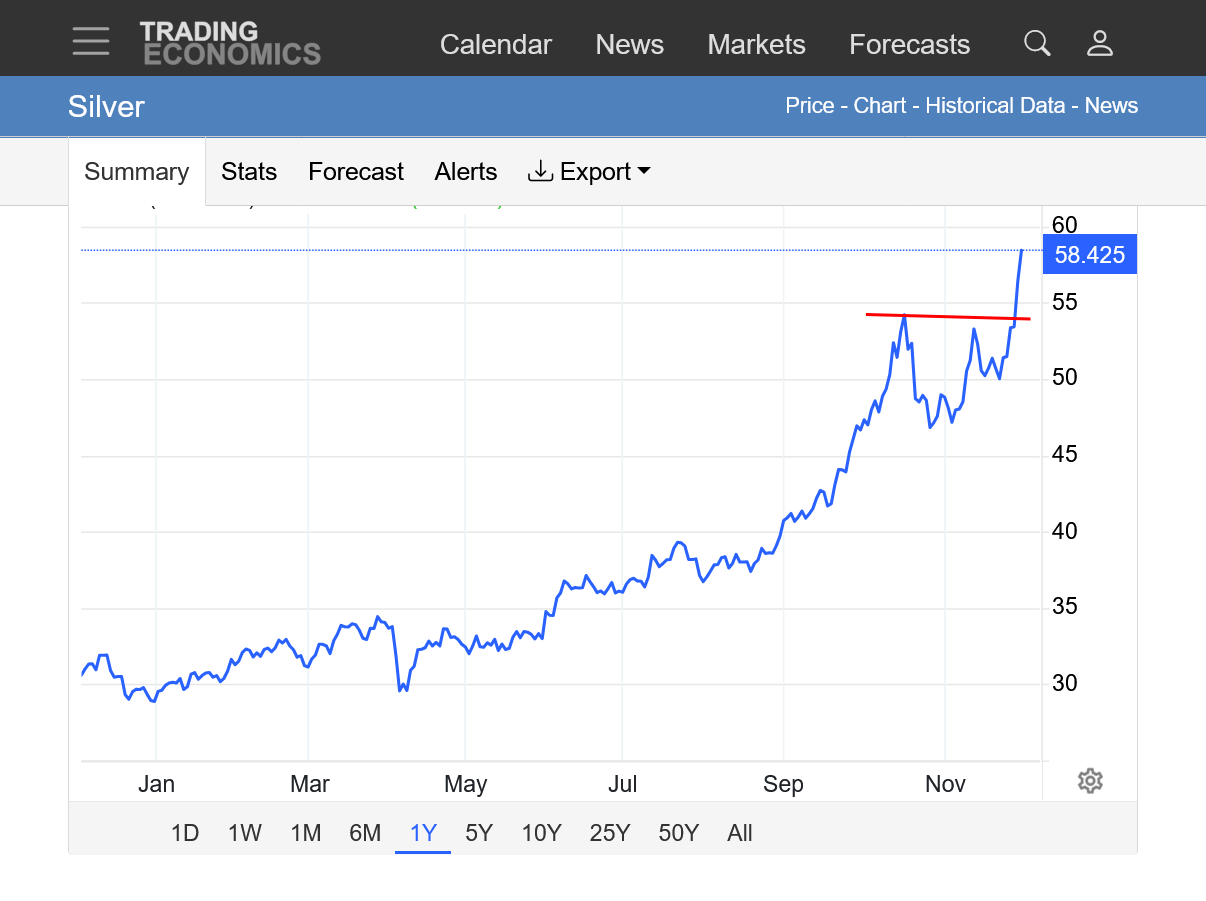Open the user account icon
Viewport: 1206px width, 901px height.
click(x=1100, y=43)
